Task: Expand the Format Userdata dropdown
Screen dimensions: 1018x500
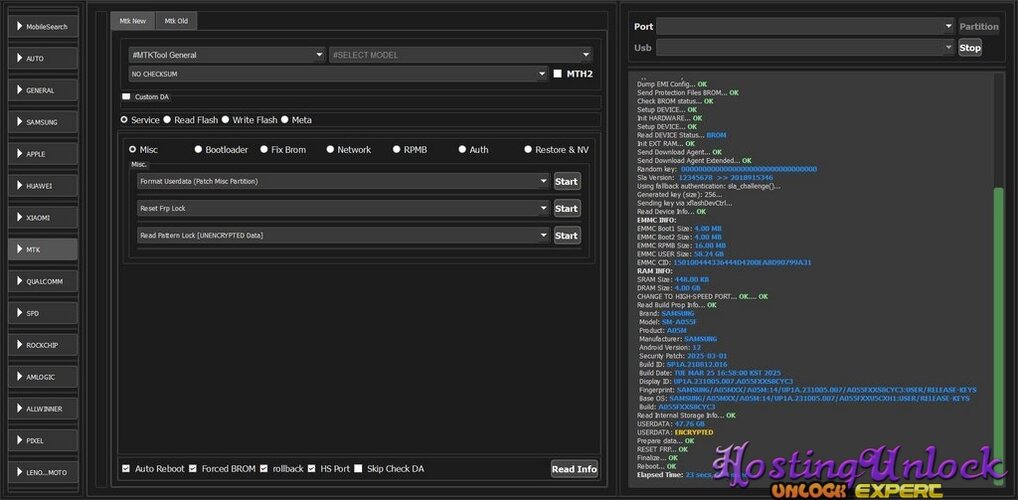Action: point(343,181)
